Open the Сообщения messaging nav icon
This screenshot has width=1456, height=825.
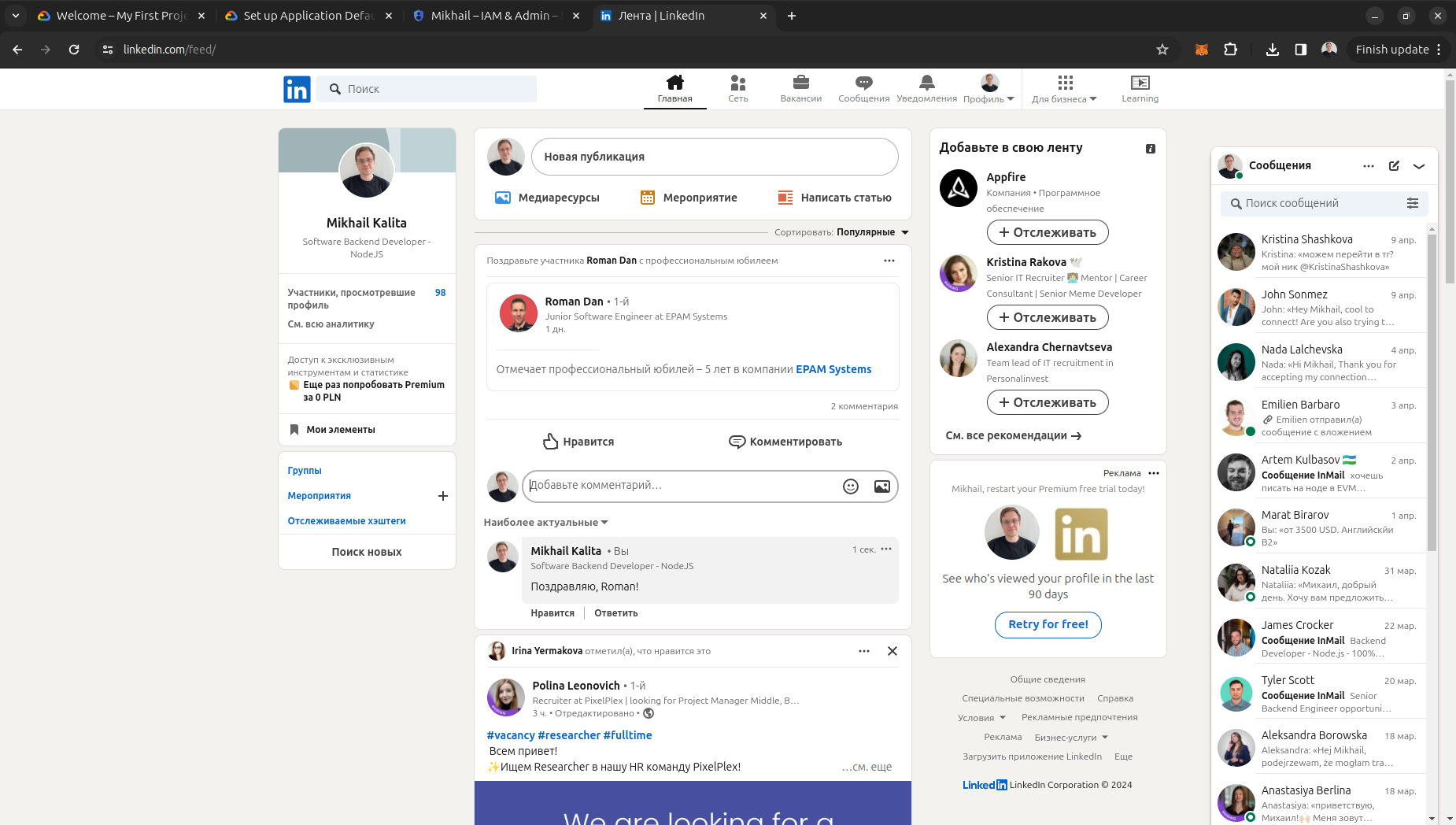coord(864,88)
